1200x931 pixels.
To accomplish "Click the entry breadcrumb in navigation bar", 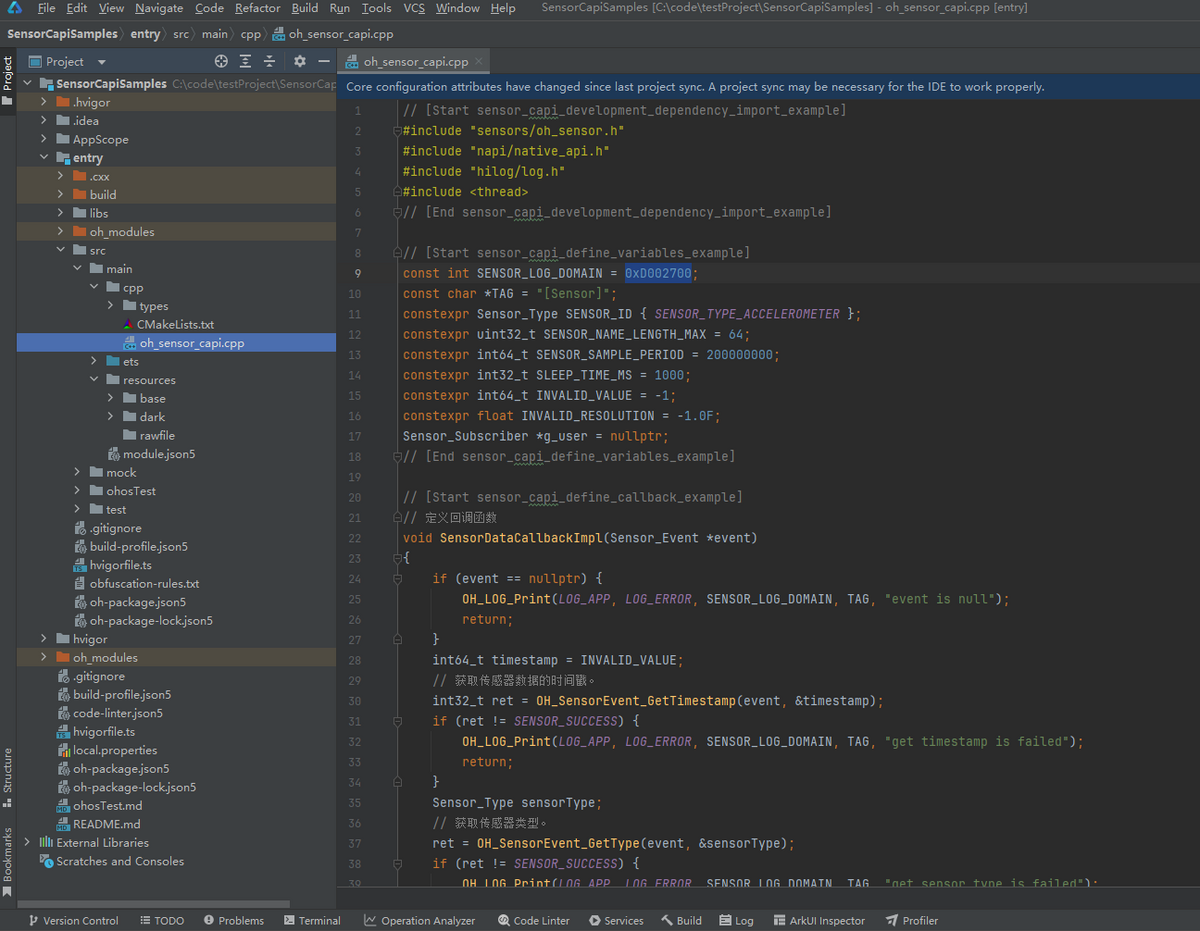I will (145, 34).
